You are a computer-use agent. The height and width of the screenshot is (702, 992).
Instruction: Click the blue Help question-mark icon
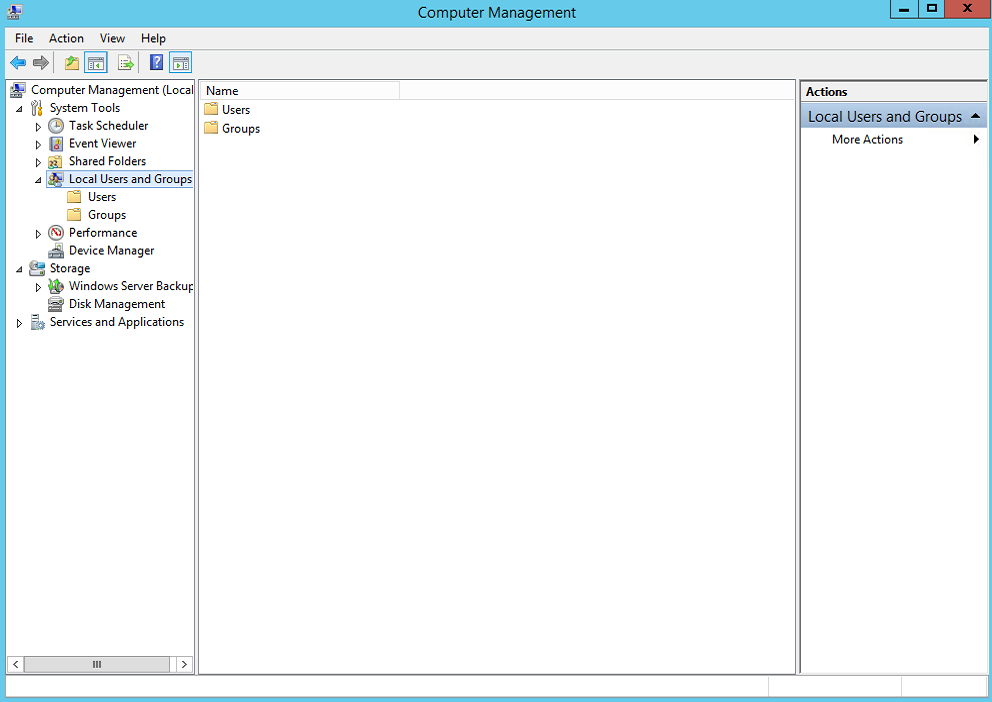[x=156, y=63]
